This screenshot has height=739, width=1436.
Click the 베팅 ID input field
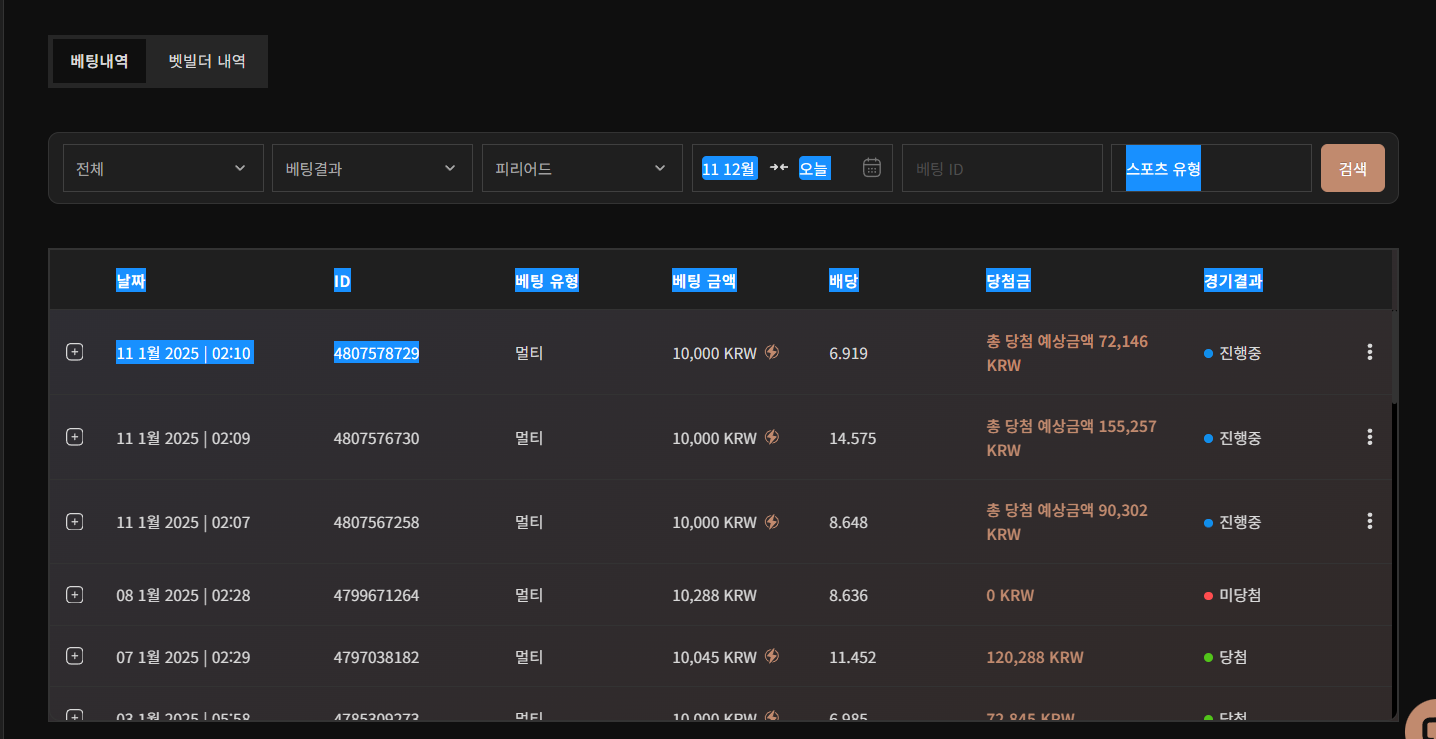1001,168
